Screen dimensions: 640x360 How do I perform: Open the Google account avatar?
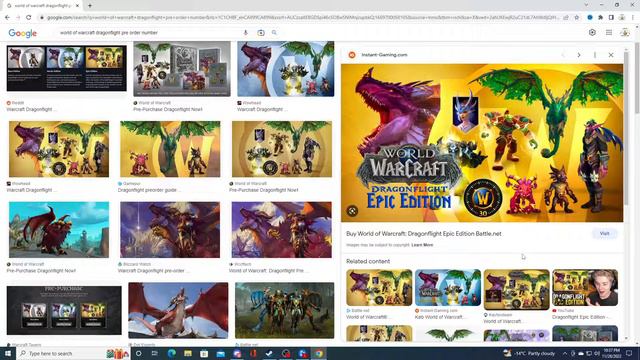(625, 33)
